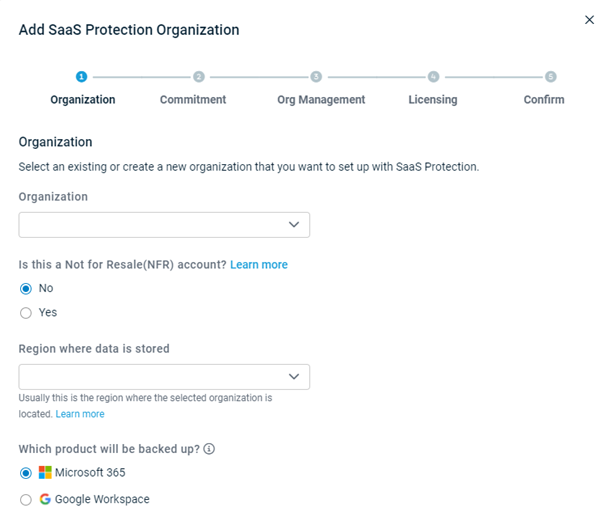Expand the Region where data is stored chevron
The image size is (599, 529).
pyautogui.click(x=294, y=377)
